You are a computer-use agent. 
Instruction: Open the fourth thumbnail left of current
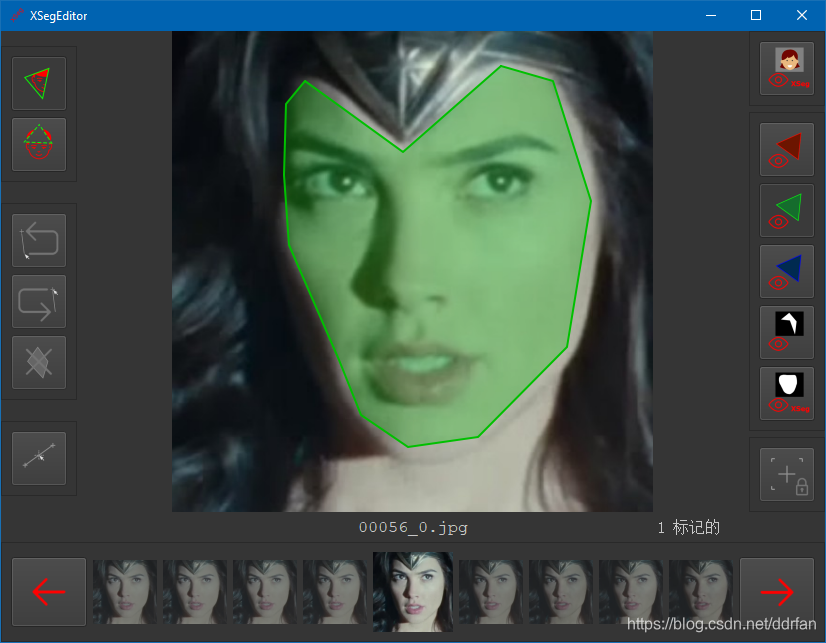(335, 592)
